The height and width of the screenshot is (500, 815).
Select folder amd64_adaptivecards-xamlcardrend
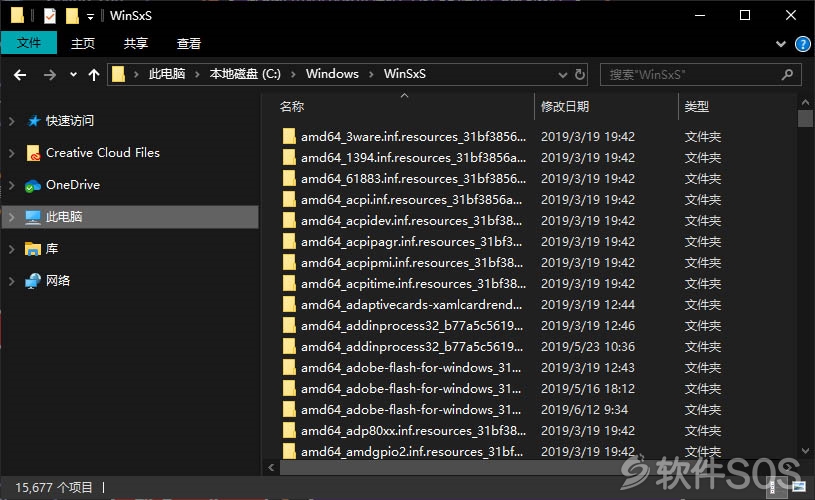point(411,305)
